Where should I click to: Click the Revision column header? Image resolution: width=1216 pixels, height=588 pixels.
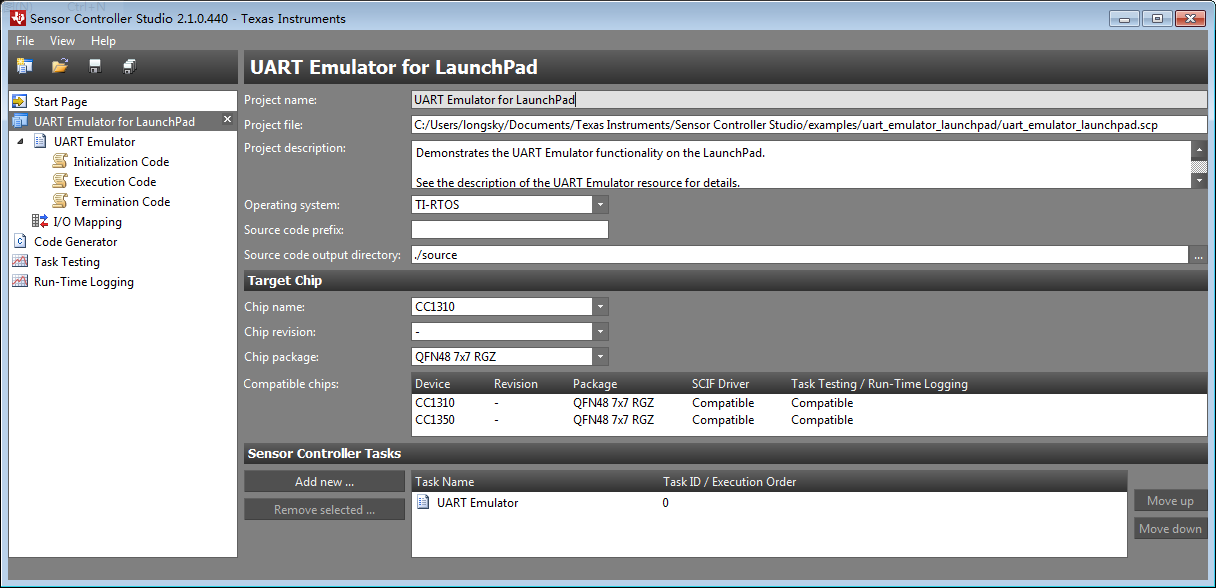pos(516,384)
